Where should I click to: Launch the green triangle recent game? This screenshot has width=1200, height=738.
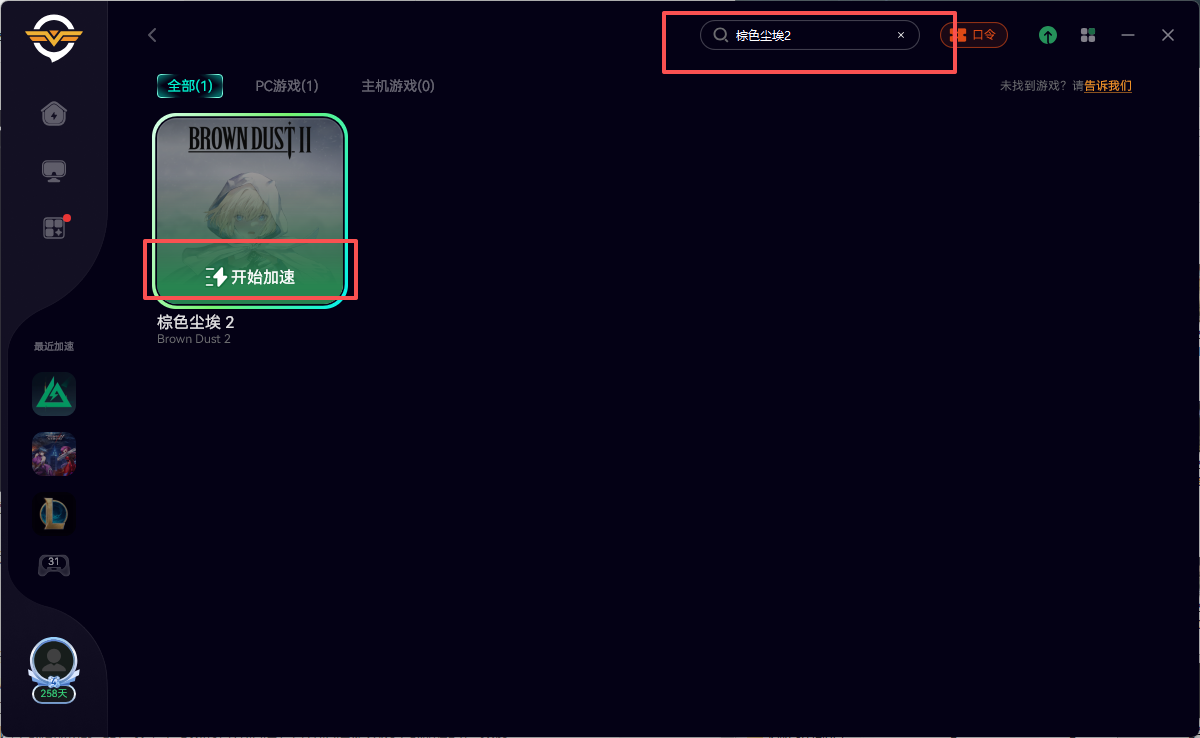54,395
